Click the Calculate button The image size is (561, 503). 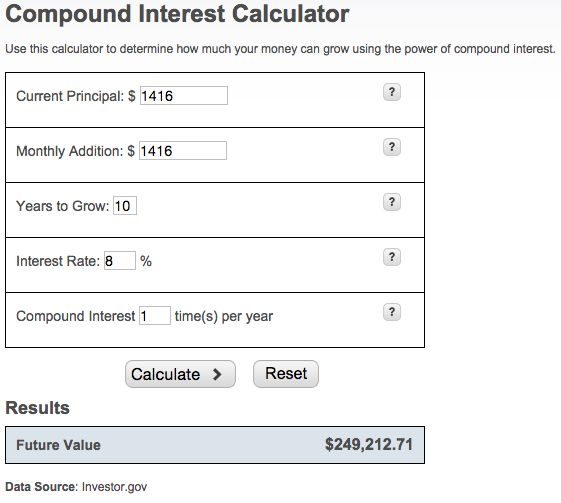pos(180,374)
